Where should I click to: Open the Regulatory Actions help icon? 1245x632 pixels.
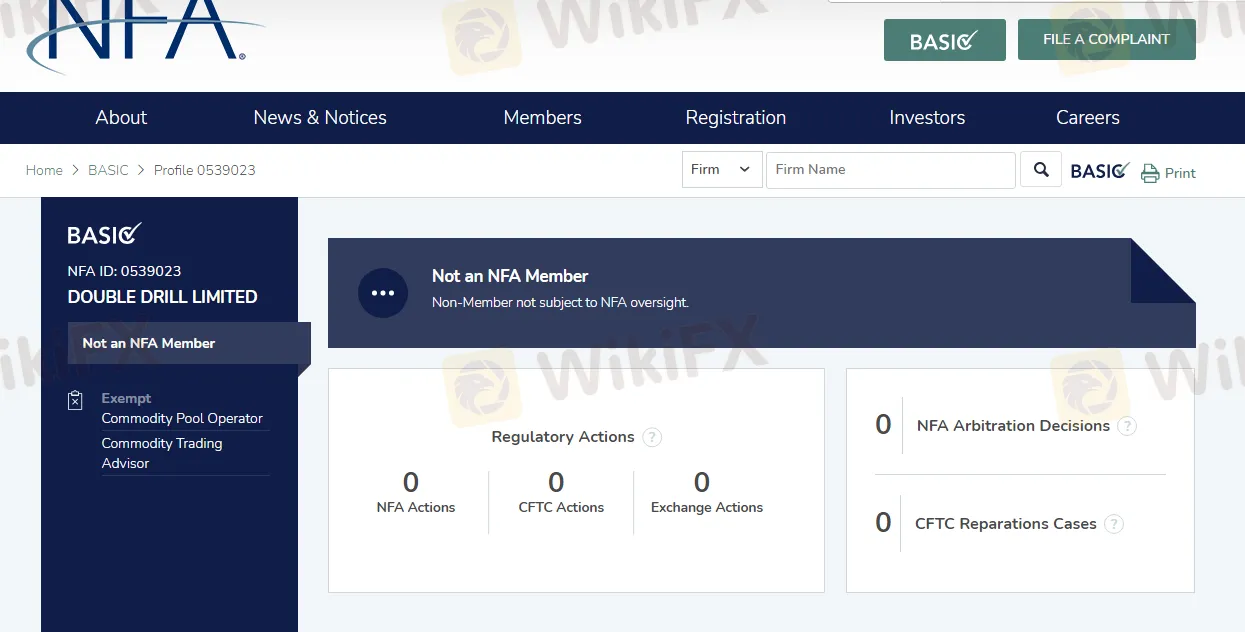click(652, 437)
